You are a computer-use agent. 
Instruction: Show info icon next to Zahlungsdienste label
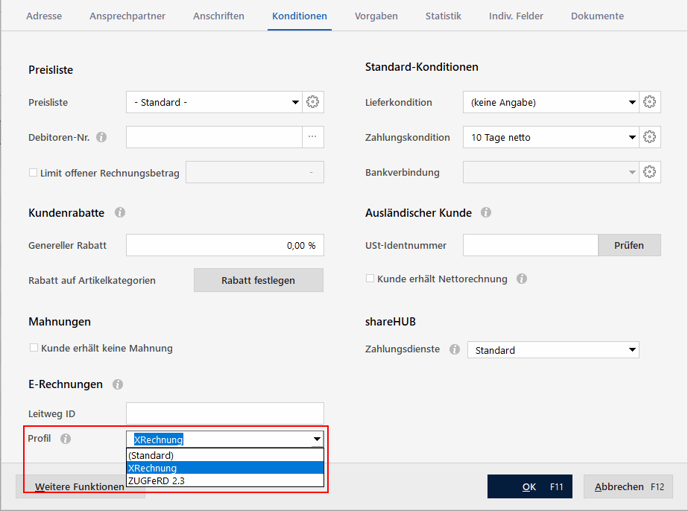(x=455, y=349)
